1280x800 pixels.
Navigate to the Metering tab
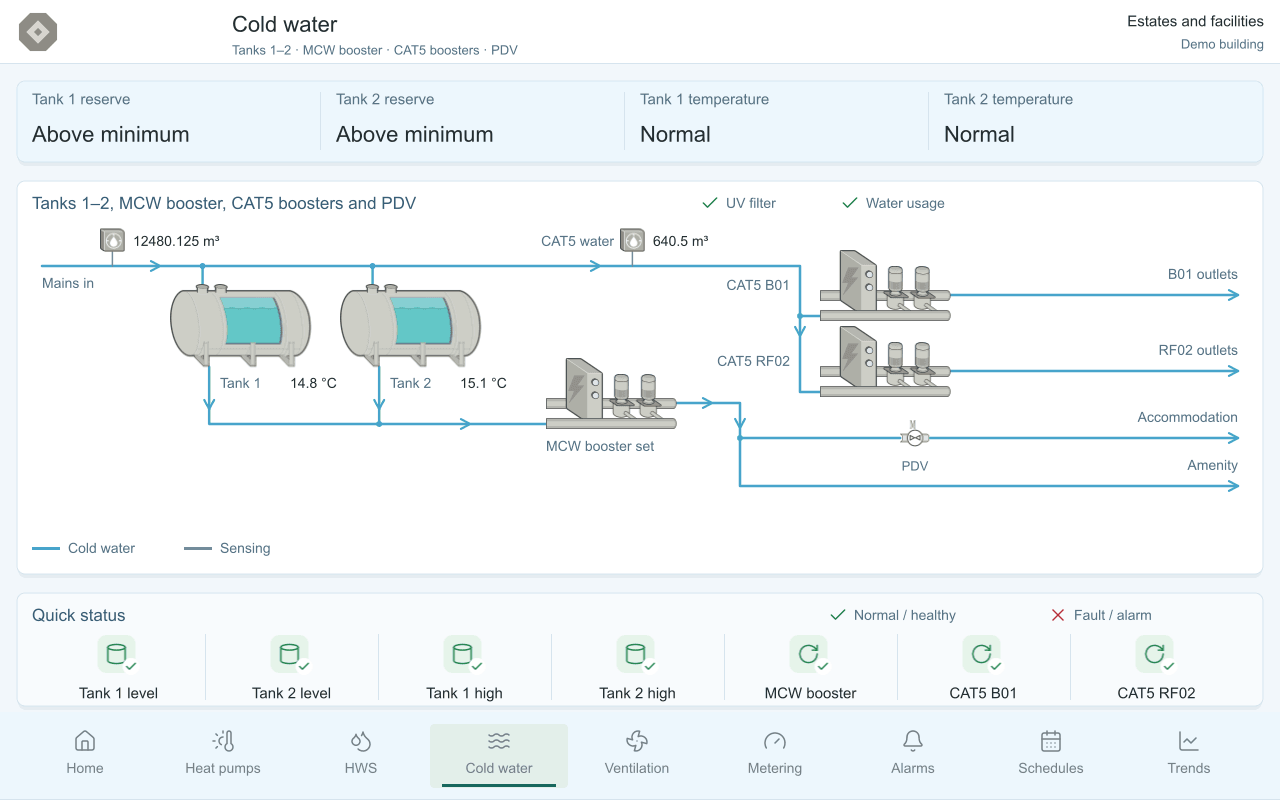coord(775,754)
